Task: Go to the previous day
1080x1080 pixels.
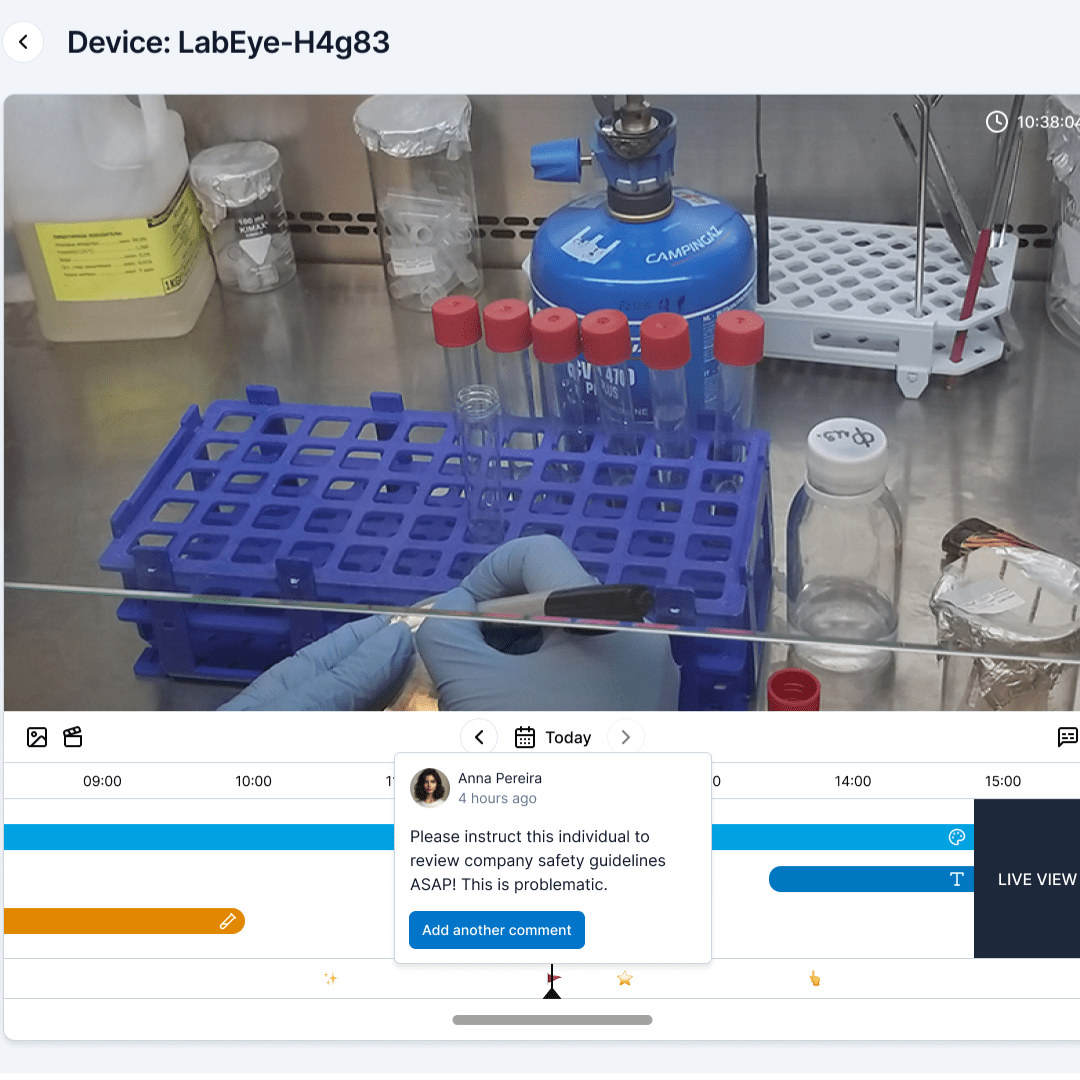Action: (x=479, y=738)
